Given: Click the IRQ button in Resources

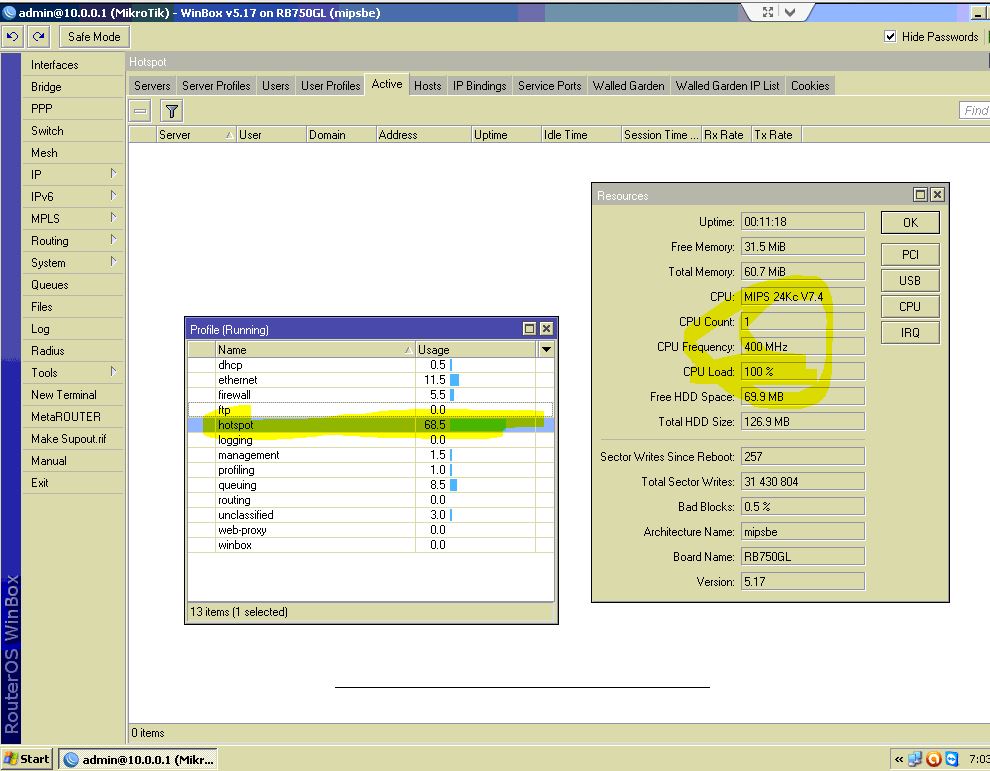Looking at the screenshot, I should (x=909, y=333).
